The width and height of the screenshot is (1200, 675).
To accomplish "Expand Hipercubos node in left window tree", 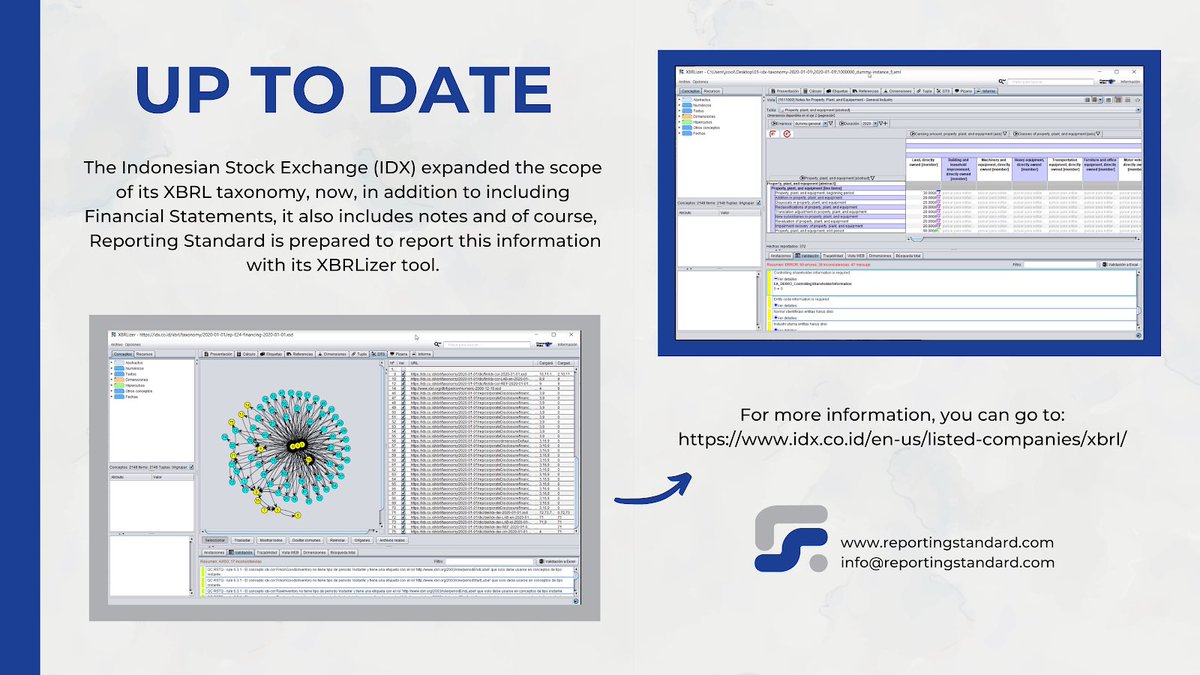I will point(111,385).
